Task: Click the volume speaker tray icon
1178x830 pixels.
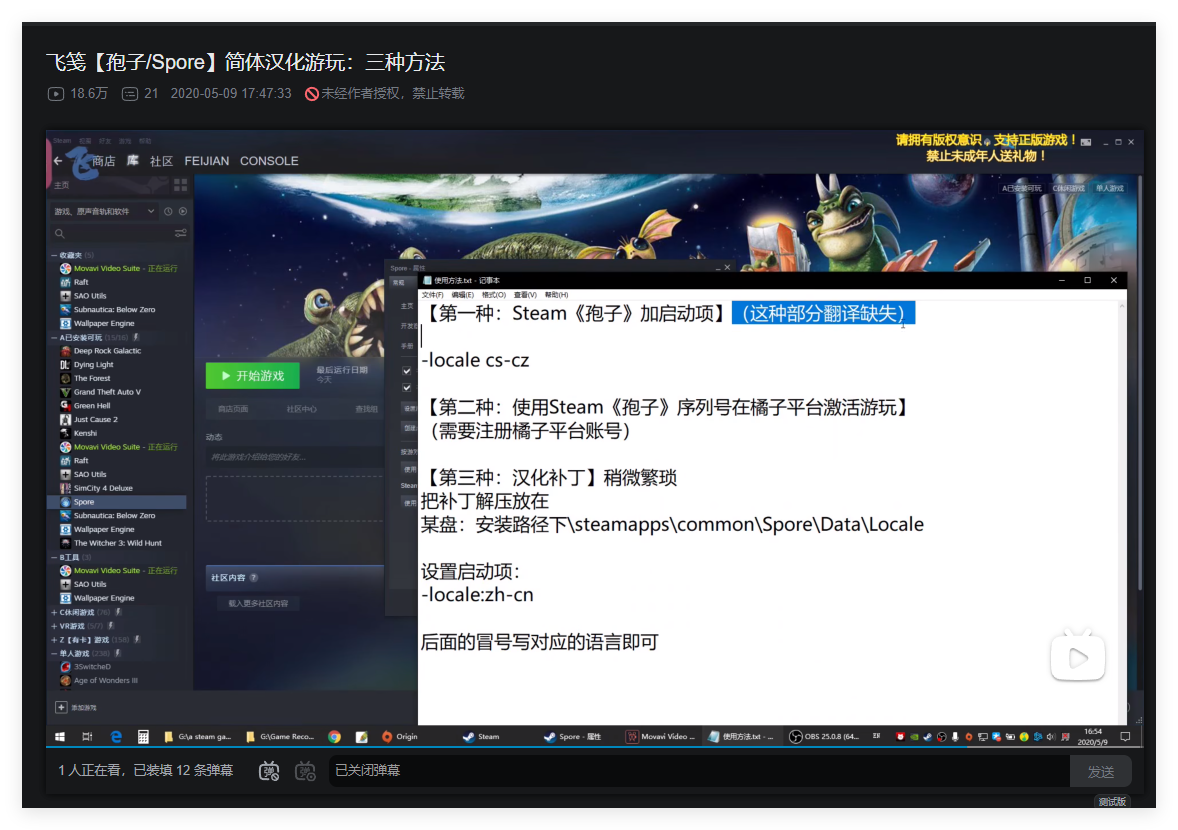Action: [x=1051, y=737]
